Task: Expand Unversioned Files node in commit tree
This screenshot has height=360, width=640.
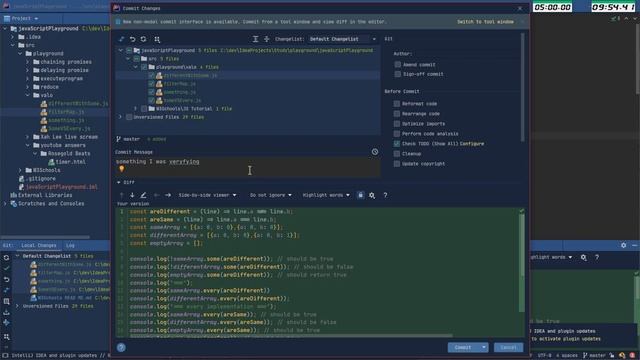Action: click(x=120, y=117)
